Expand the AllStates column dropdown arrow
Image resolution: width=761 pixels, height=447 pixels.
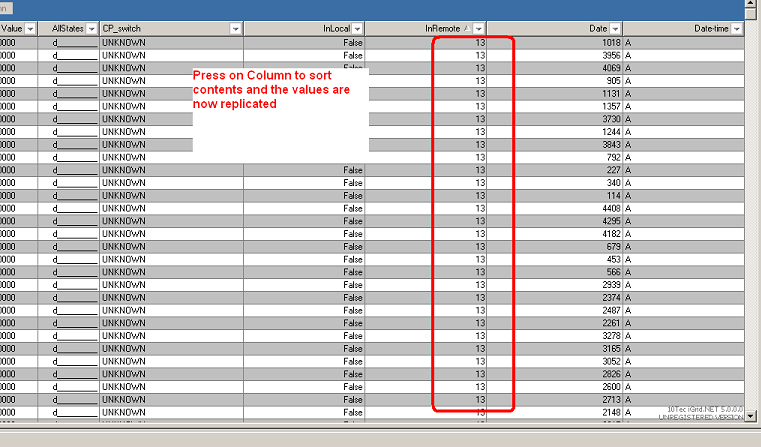pos(90,29)
